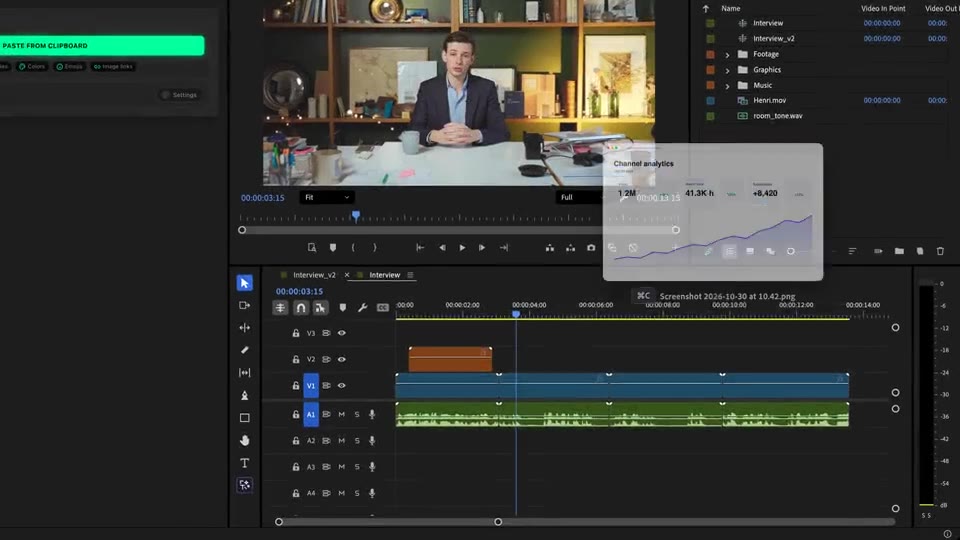Image resolution: width=960 pixels, height=540 pixels.
Task: Toggle A1 track targeting
Action: pos(311,414)
